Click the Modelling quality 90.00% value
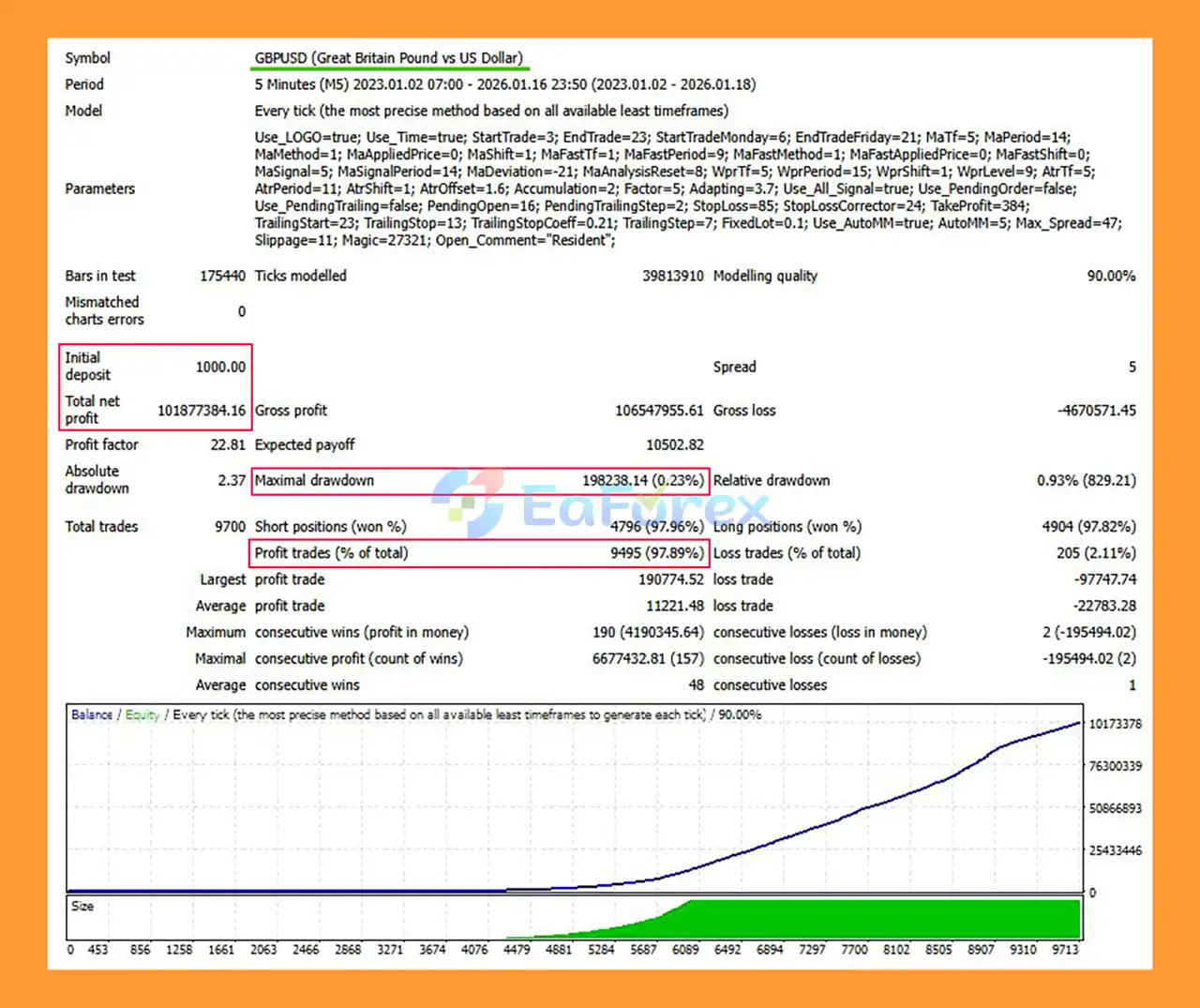 click(1110, 276)
